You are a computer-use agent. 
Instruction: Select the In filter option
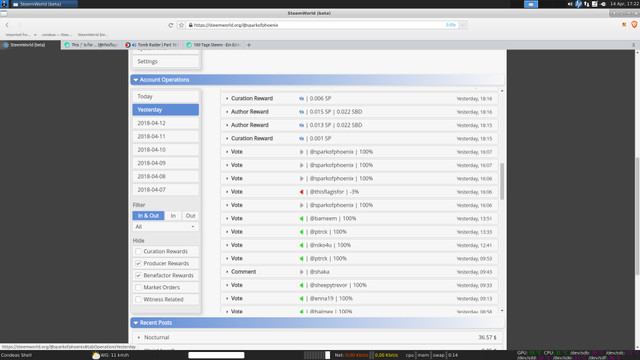173,216
